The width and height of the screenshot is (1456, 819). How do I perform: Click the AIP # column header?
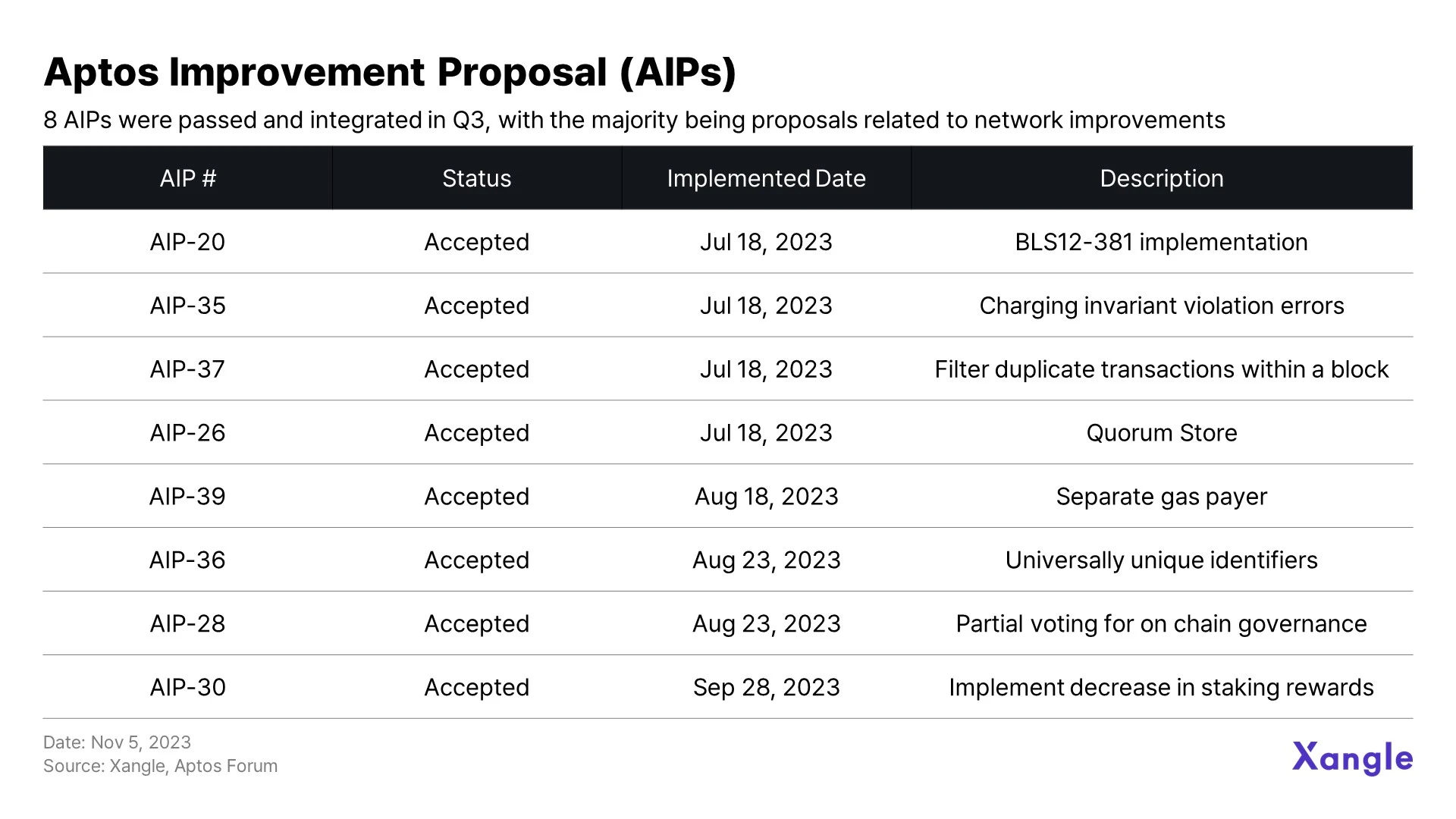point(188,178)
